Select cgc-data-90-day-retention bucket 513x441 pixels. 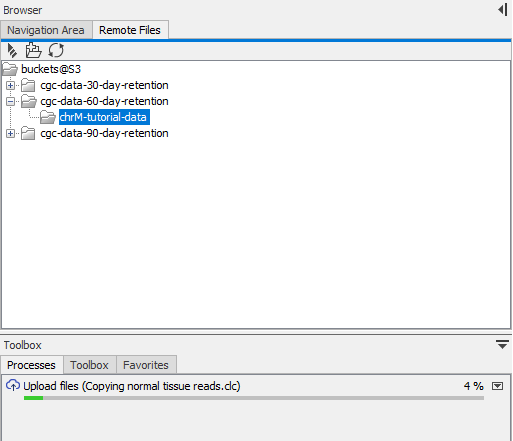coord(104,133)
